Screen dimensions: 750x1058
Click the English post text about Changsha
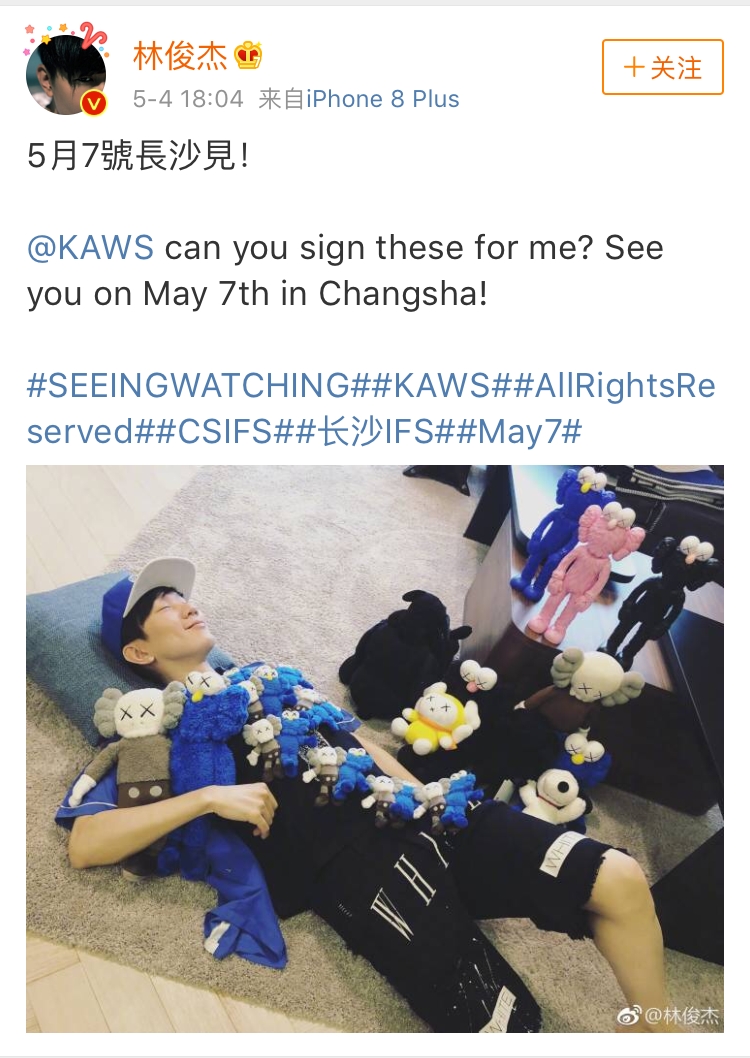pos(345,271)
